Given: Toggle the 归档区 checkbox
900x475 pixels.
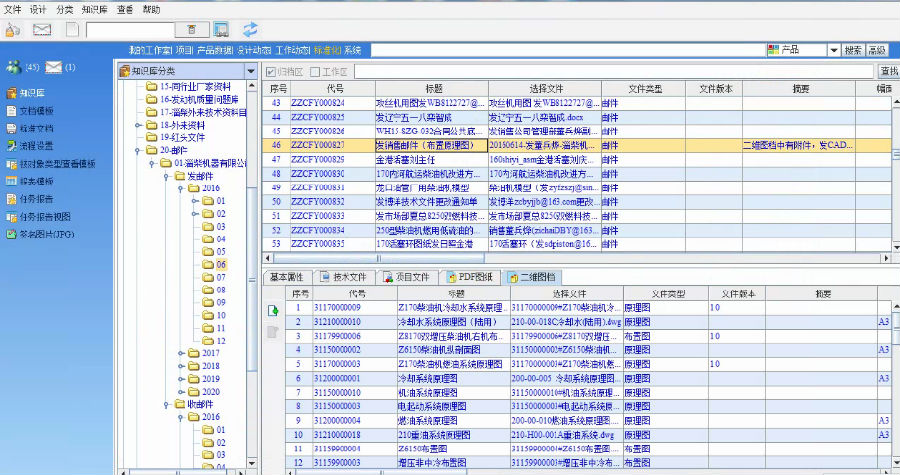Looking at the screenshot, I should point(270,72).
